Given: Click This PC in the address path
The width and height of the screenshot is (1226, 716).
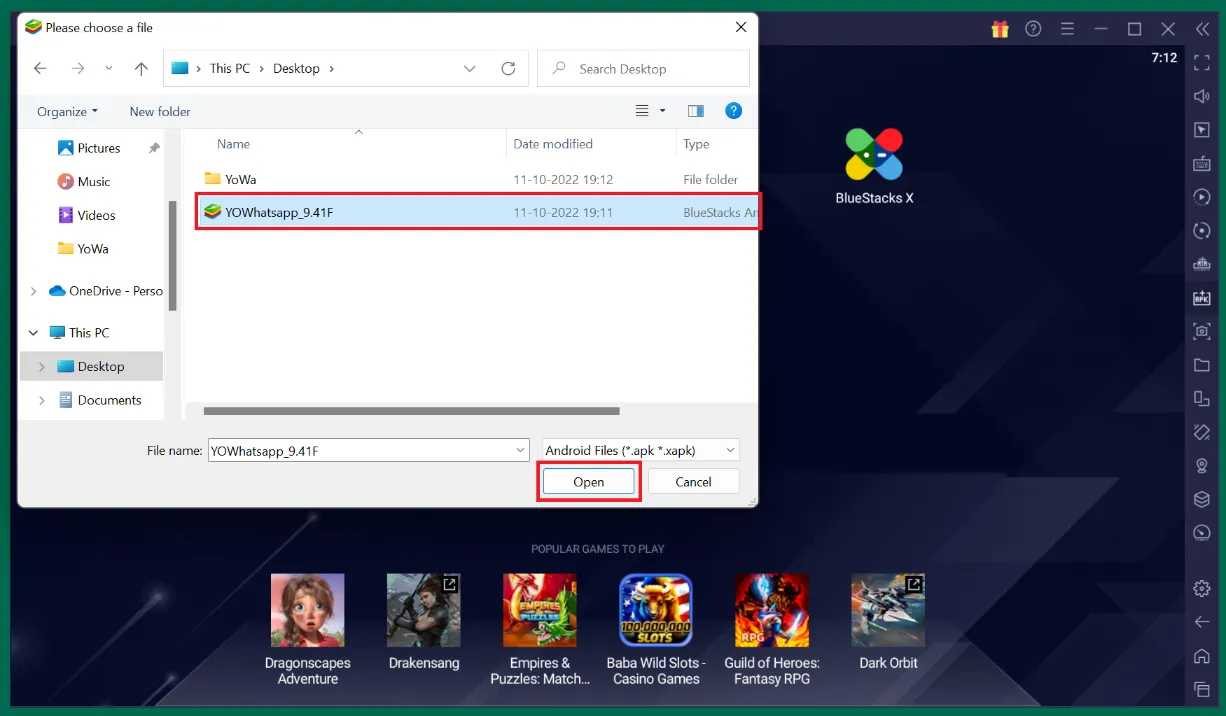Looking at the screenshot, I should (230, 68).
